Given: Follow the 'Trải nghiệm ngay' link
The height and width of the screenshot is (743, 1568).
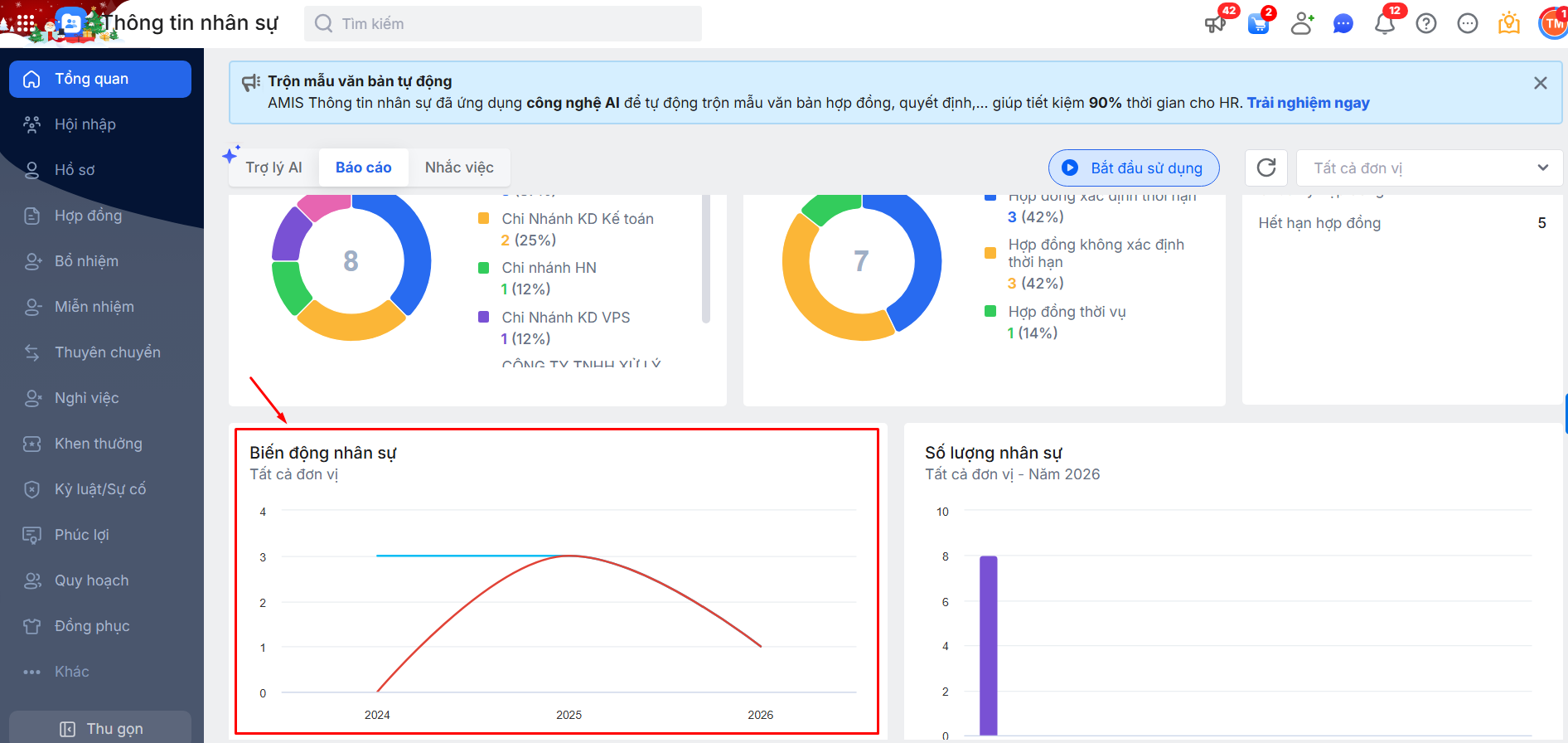Looking at the screenshot, I should 1308,103.
